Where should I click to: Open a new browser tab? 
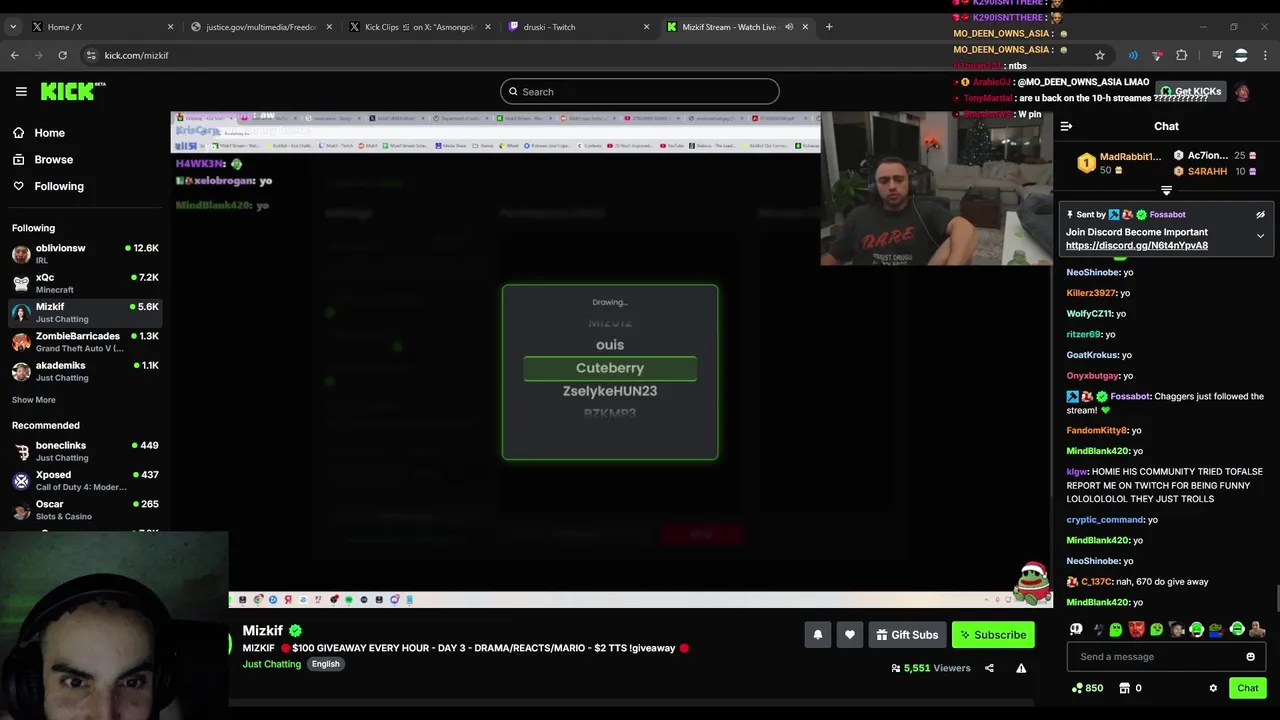click(x=829, y=27)
